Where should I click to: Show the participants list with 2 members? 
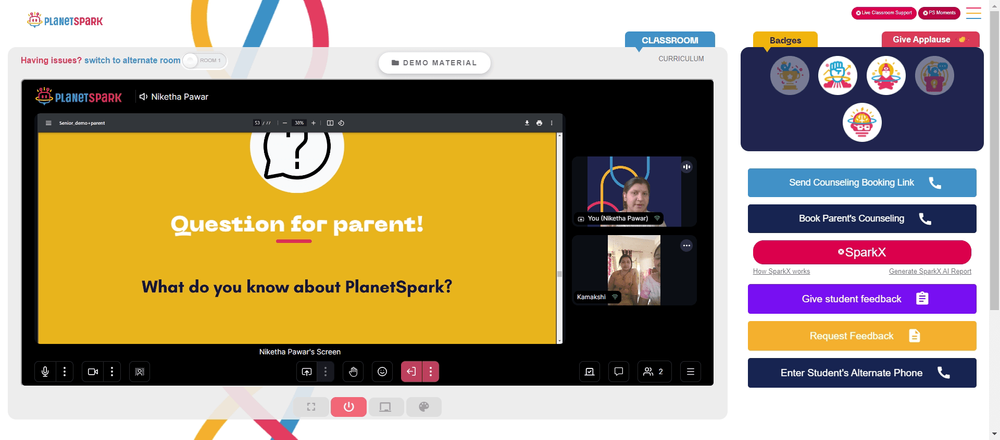[654, 372]
